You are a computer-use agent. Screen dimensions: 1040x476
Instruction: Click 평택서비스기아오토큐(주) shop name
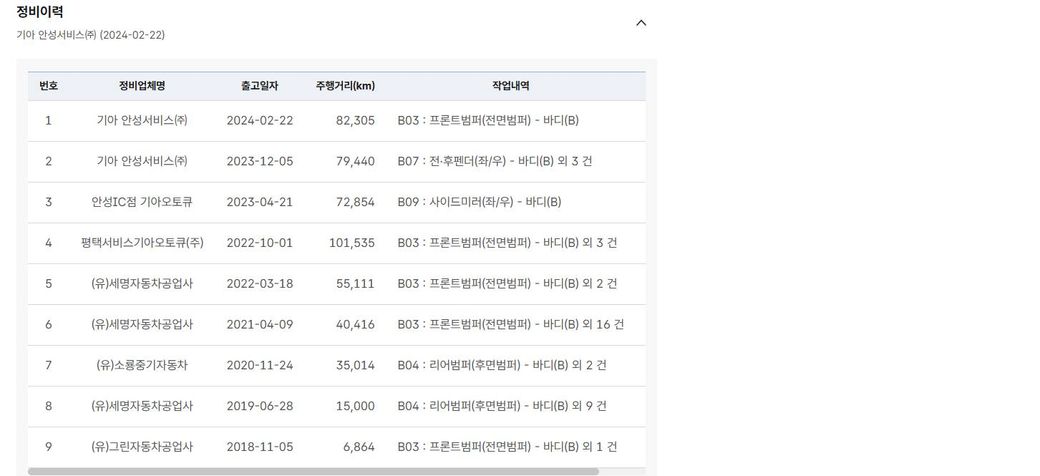coord(141,244)
